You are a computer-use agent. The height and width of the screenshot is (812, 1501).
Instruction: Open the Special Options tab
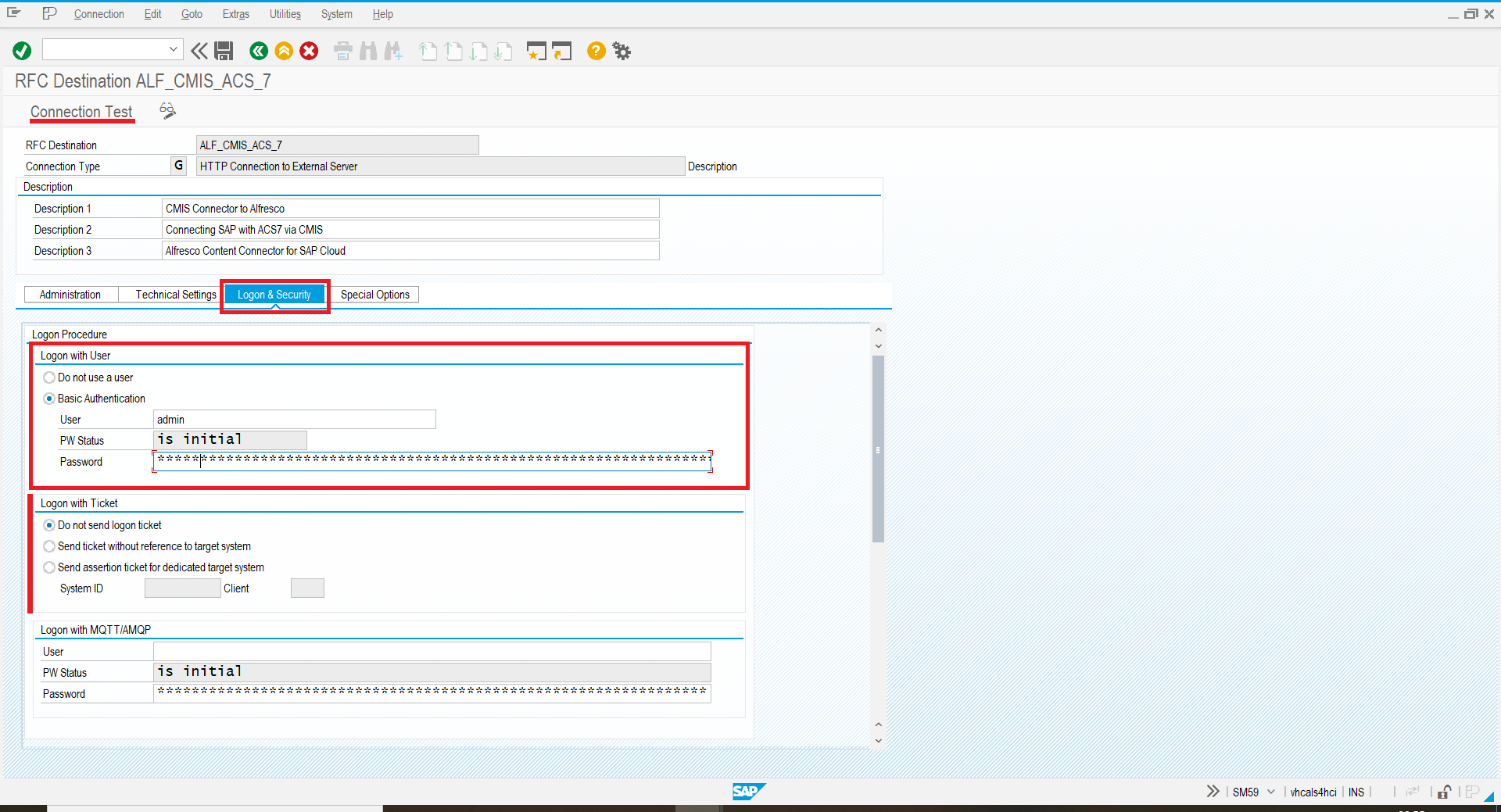(x=374, y=295)
